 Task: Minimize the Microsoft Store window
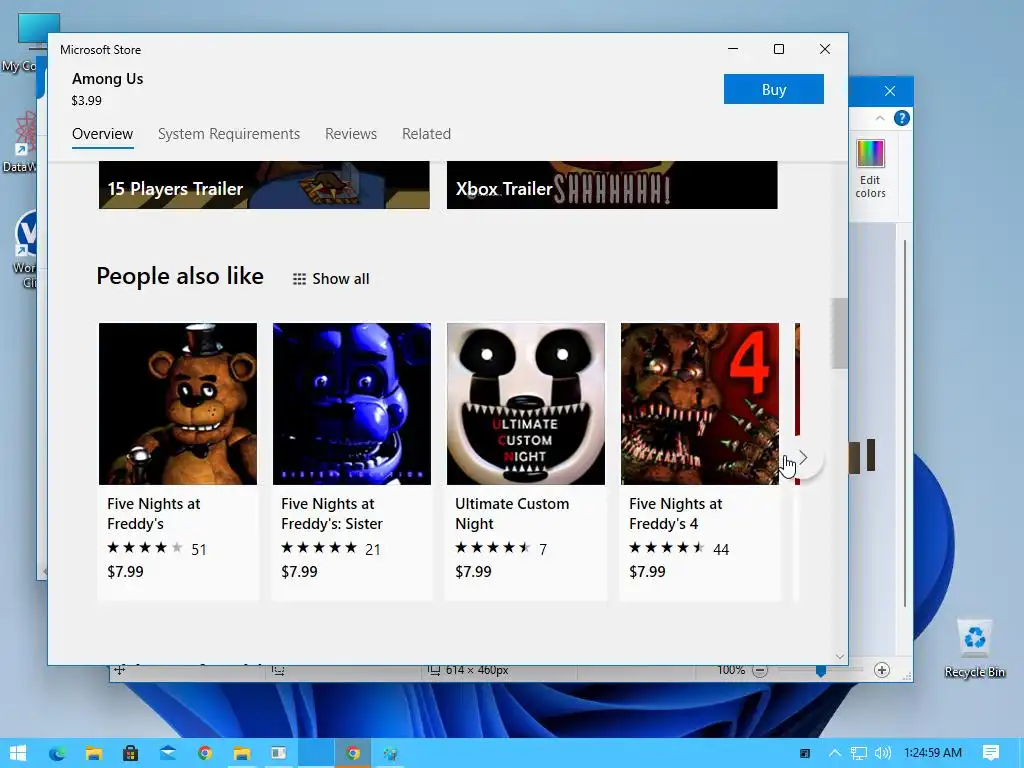click(x=733, y=49)
